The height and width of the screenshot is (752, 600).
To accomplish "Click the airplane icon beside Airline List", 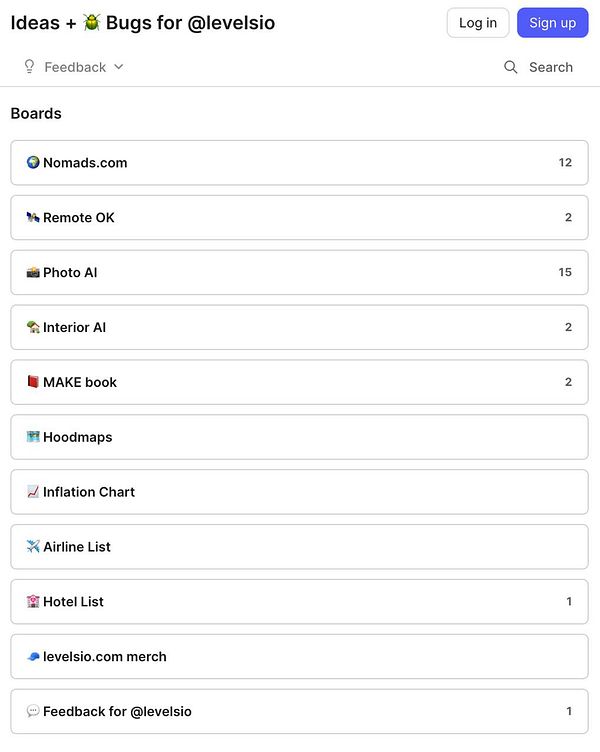I will (x=33, y=547).
